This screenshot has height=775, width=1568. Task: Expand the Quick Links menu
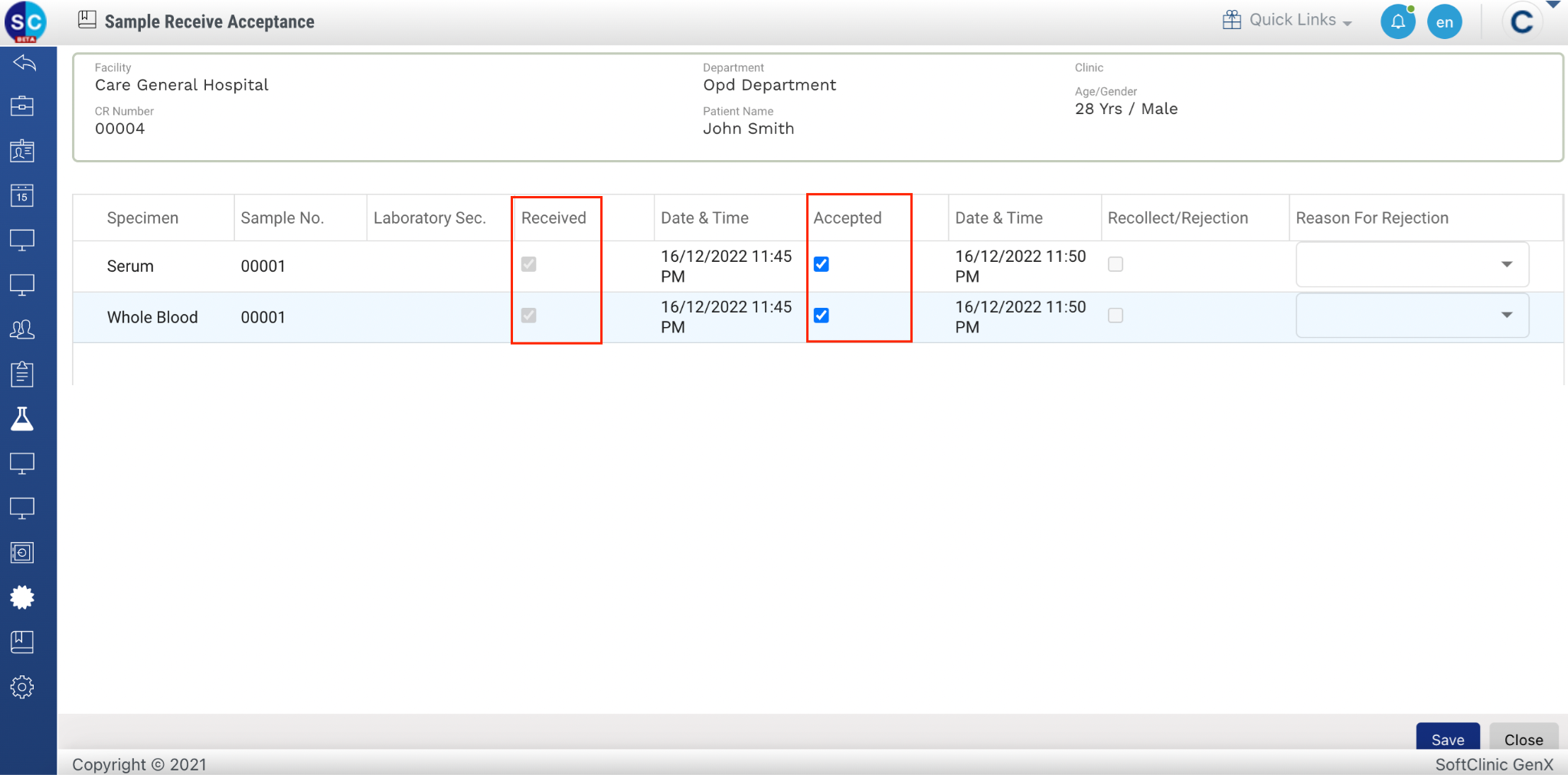click(x=1288, y=21)
